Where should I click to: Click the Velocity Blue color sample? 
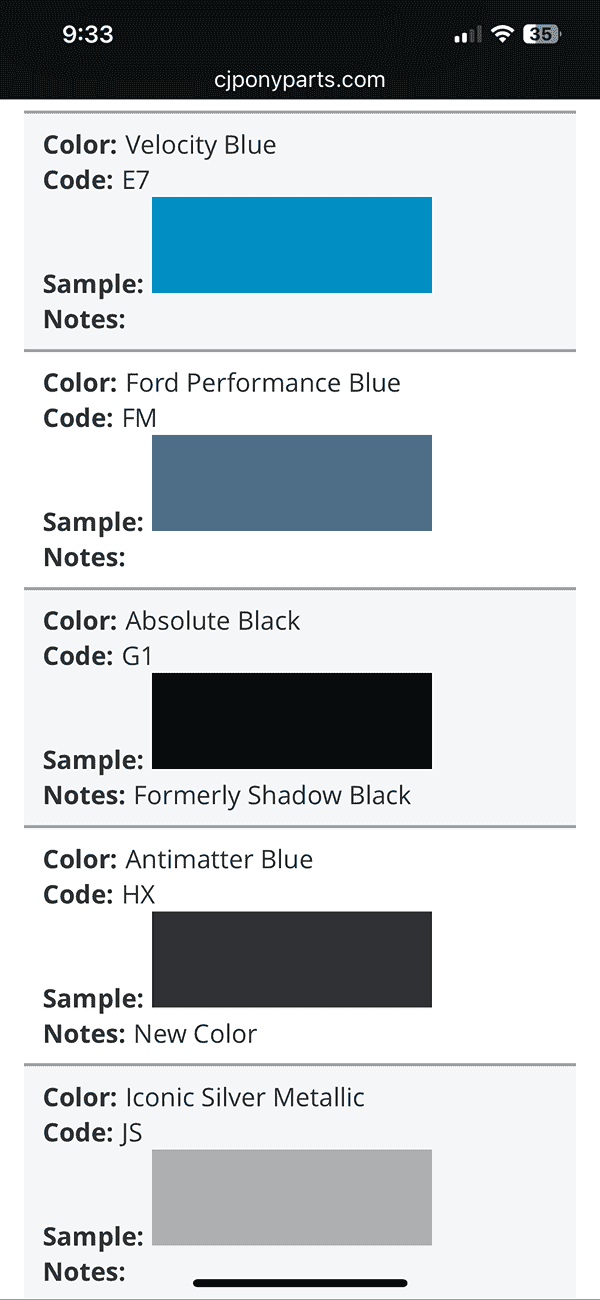pos(292,245)
